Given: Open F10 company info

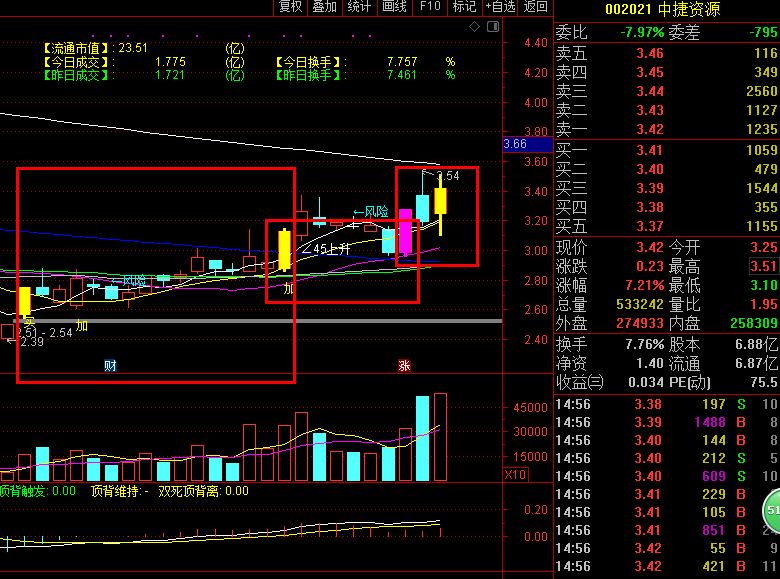Looking at the screenshot, I should click(430, 6).
